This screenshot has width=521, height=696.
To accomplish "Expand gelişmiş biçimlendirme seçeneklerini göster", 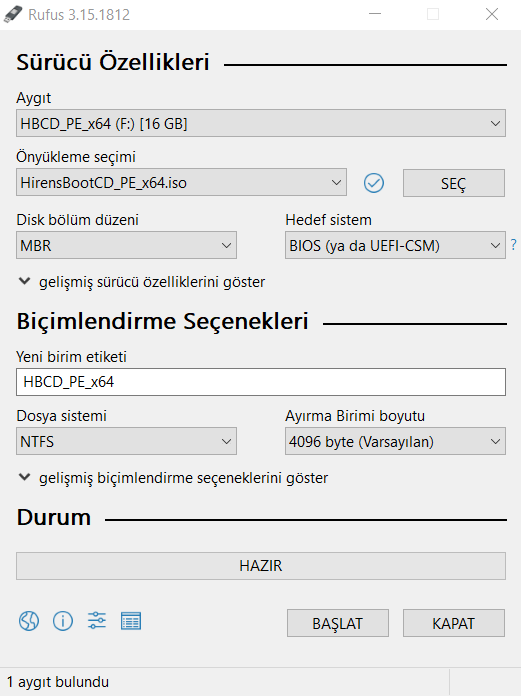I will 174,478.
